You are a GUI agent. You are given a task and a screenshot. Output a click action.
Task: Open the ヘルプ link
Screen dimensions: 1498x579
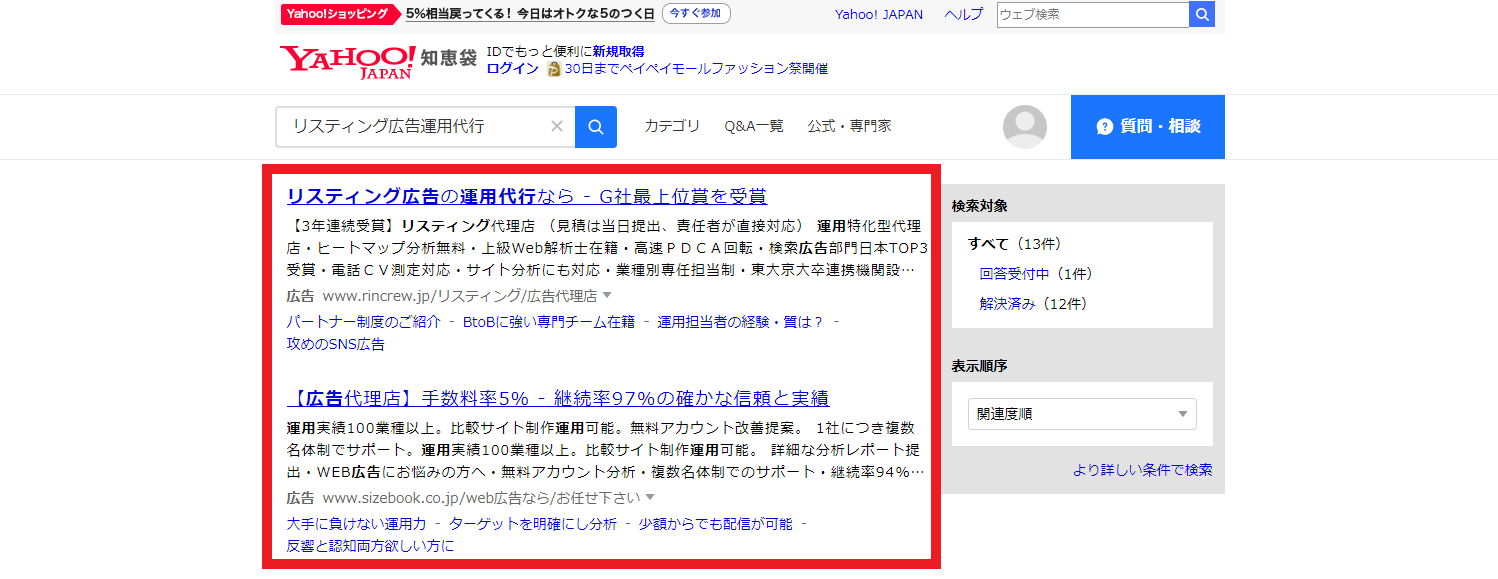[963, 14]
